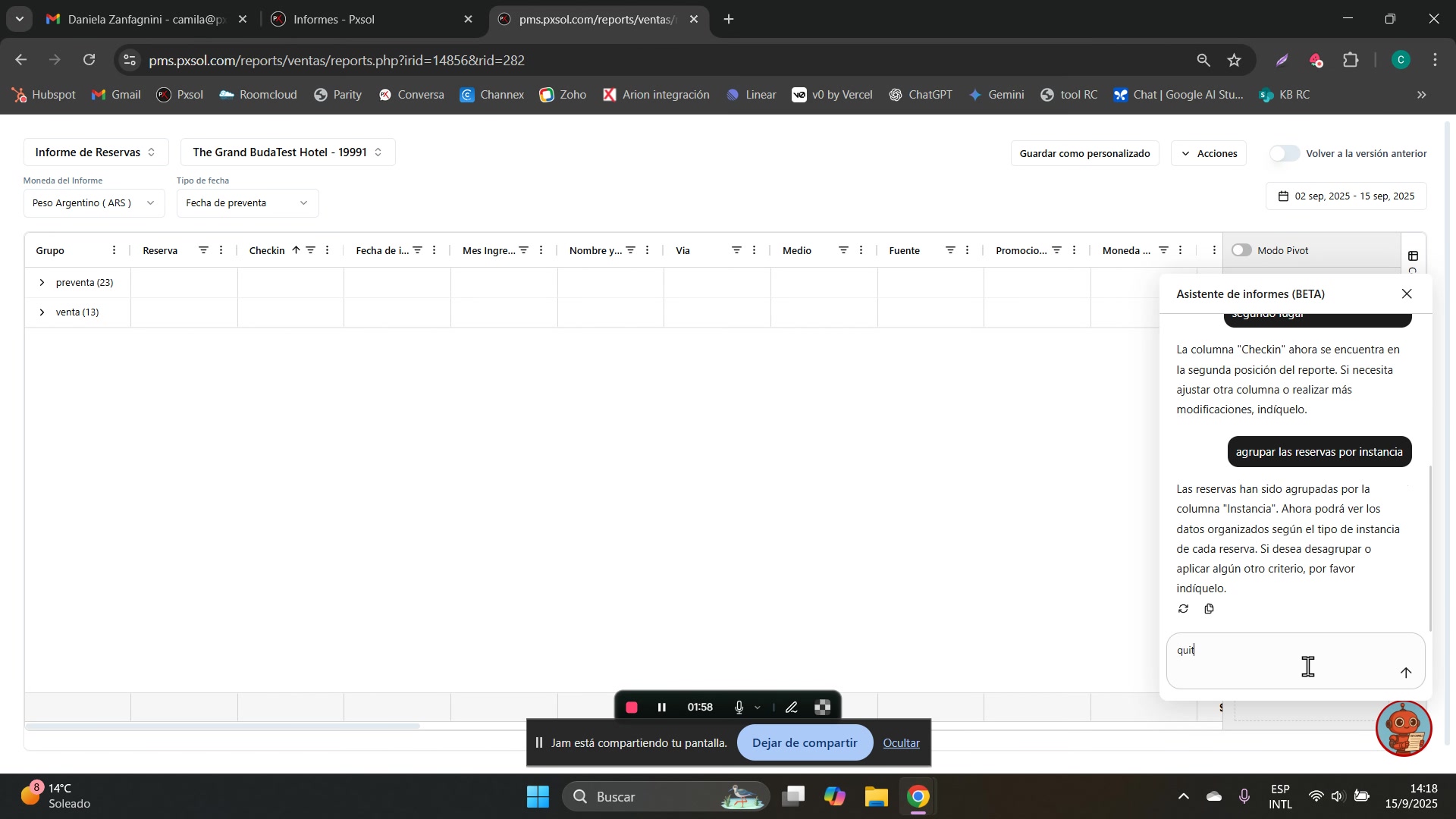Click Guardar como personalizado button

[x=1085, y=154]
